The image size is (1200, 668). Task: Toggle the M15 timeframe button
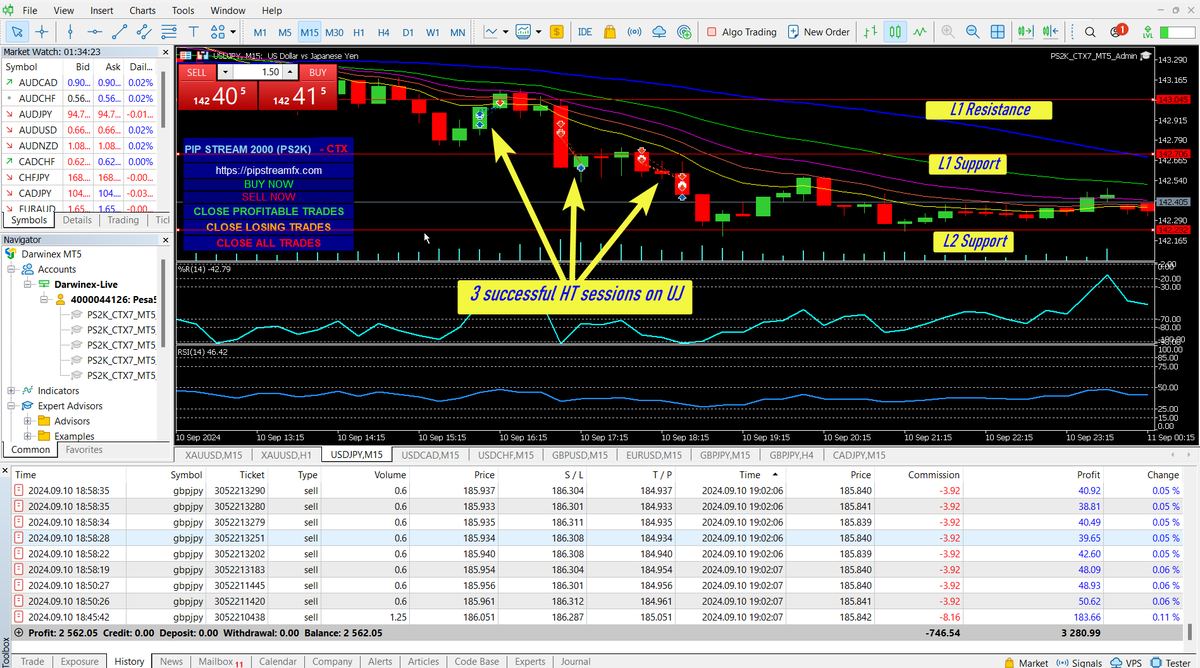[309, 32]
